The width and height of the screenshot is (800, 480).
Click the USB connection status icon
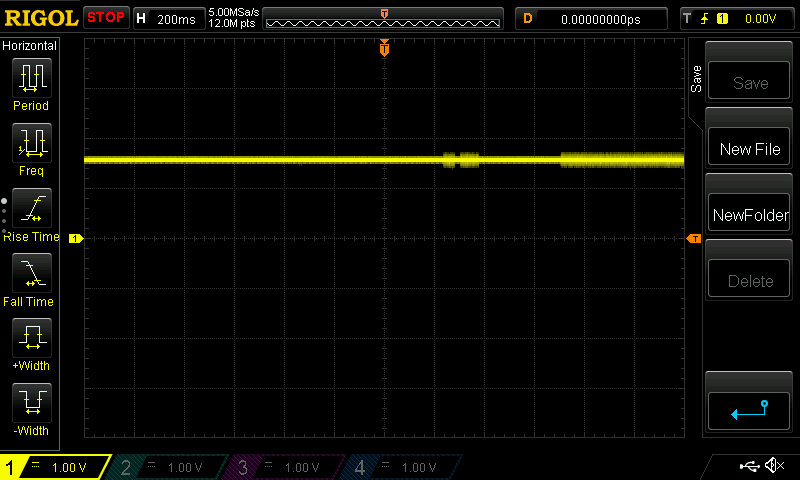749,466
